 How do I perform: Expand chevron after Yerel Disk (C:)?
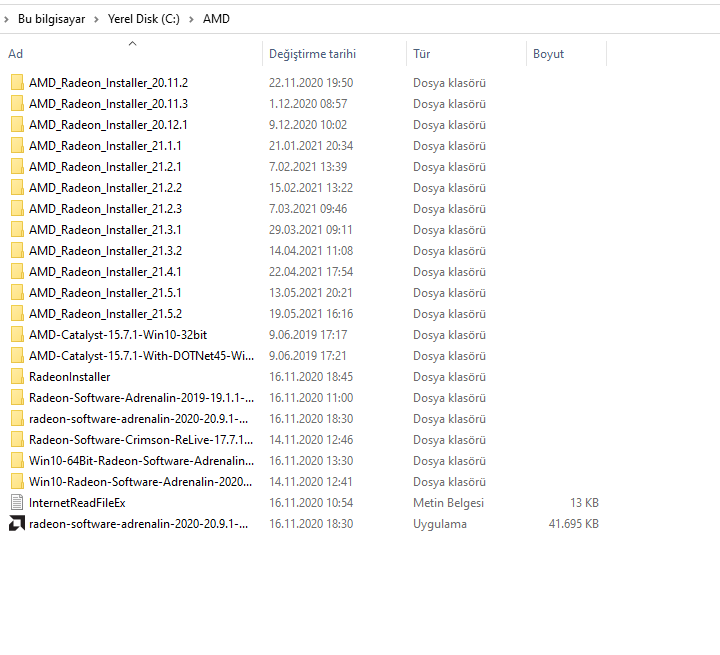coord(191,19)
